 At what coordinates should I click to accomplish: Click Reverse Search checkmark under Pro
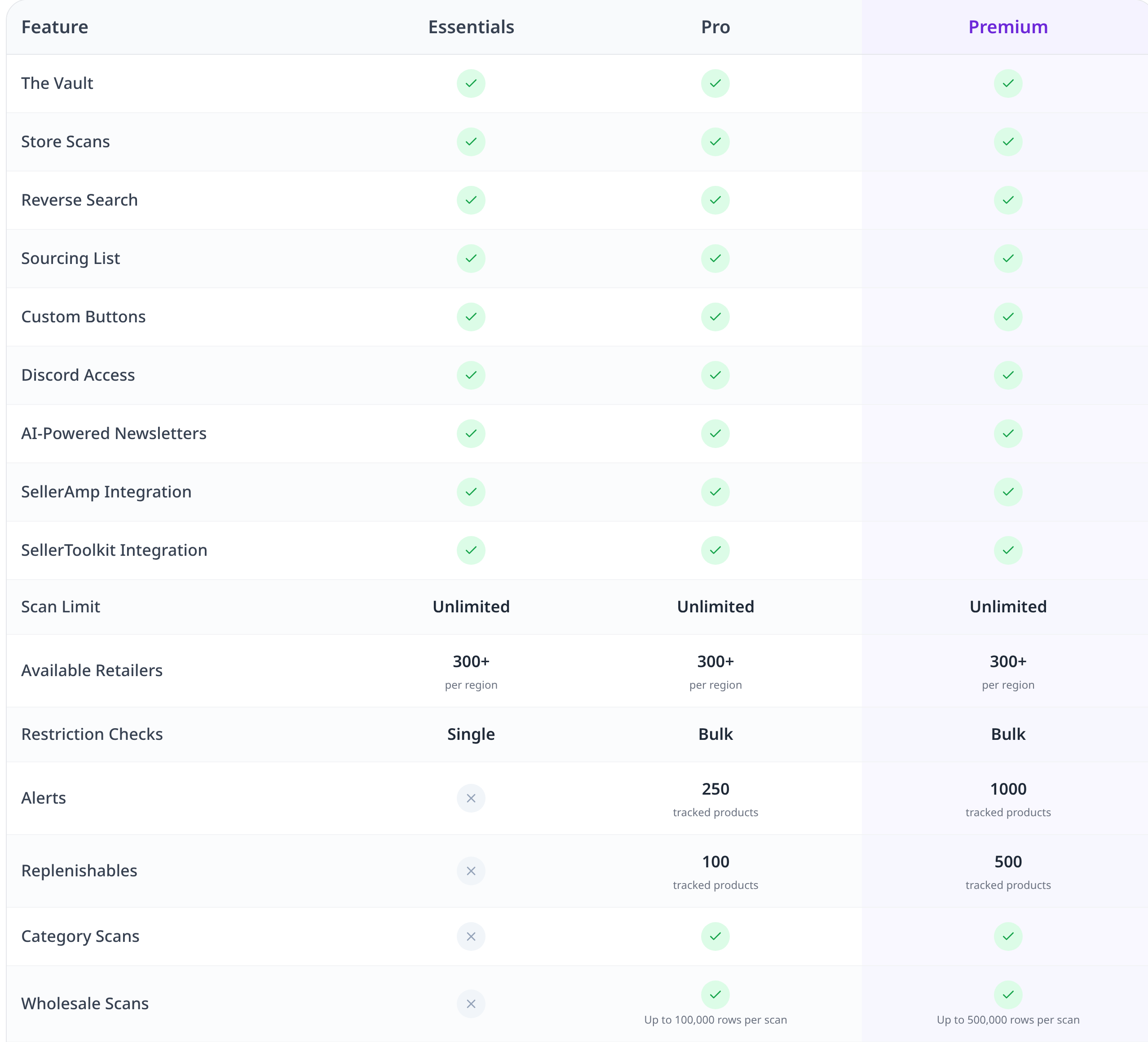pos(715,200)
